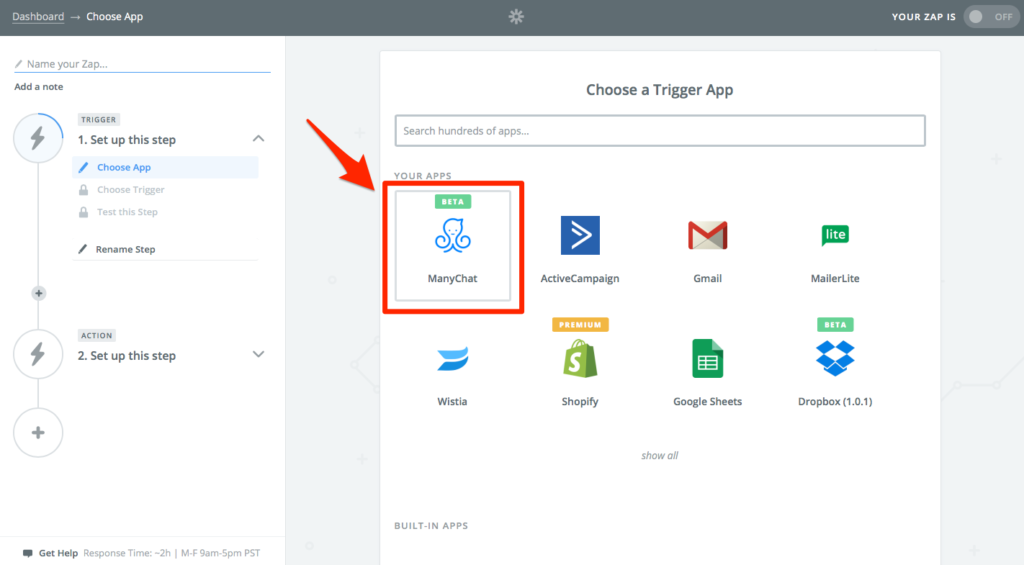Collapse the trigger step 1 chevron
The width and height of the screenshot is (1024, 565).
click(259, 138)
